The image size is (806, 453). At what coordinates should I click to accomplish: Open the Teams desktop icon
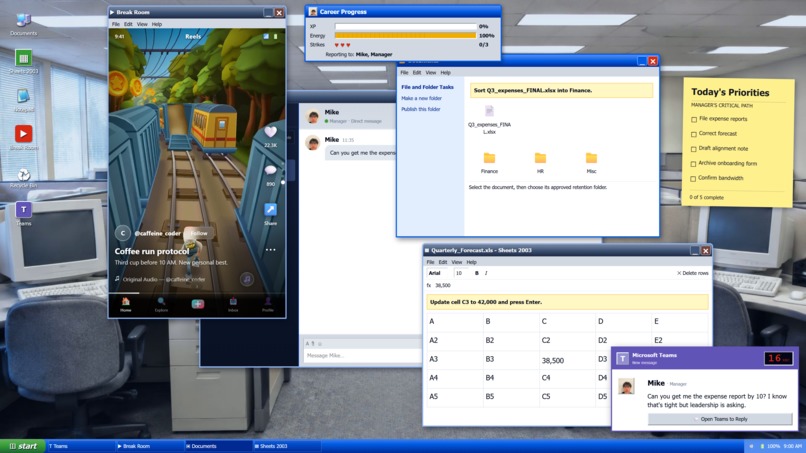pyautogui.click(x=23, y=213)
